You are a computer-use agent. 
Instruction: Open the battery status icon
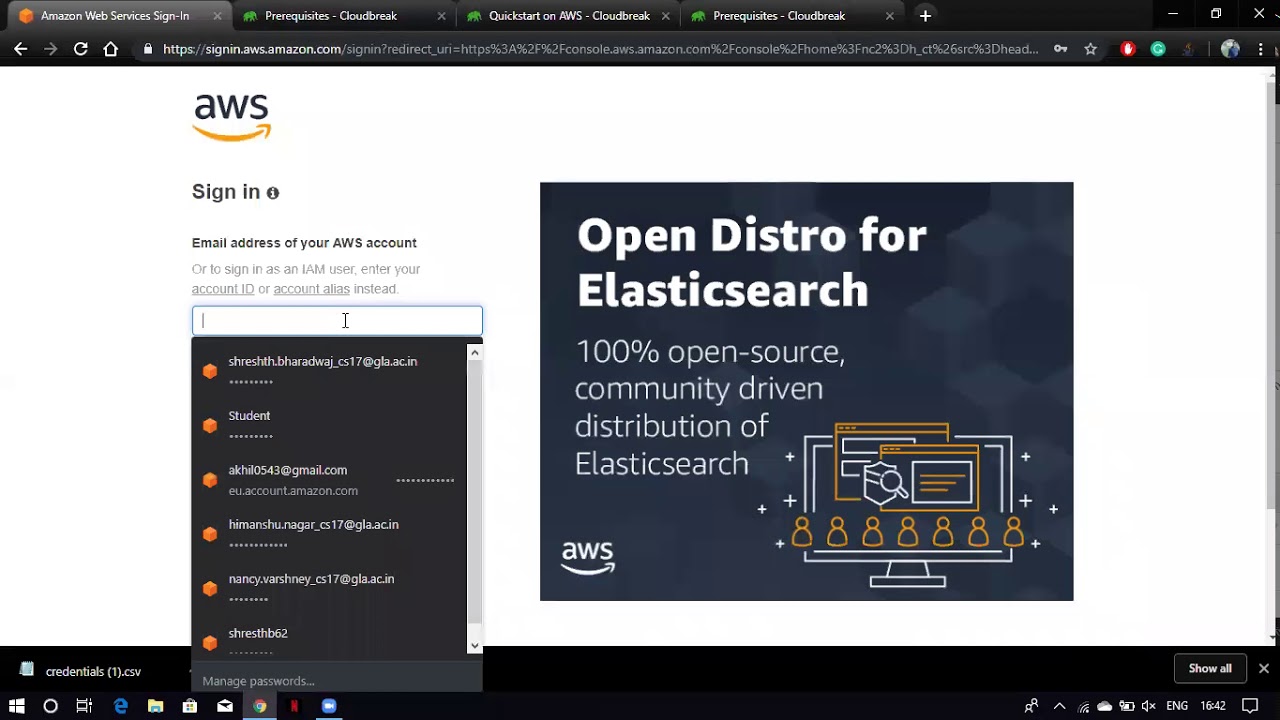pyautogui.click(x=1127, y=706)
